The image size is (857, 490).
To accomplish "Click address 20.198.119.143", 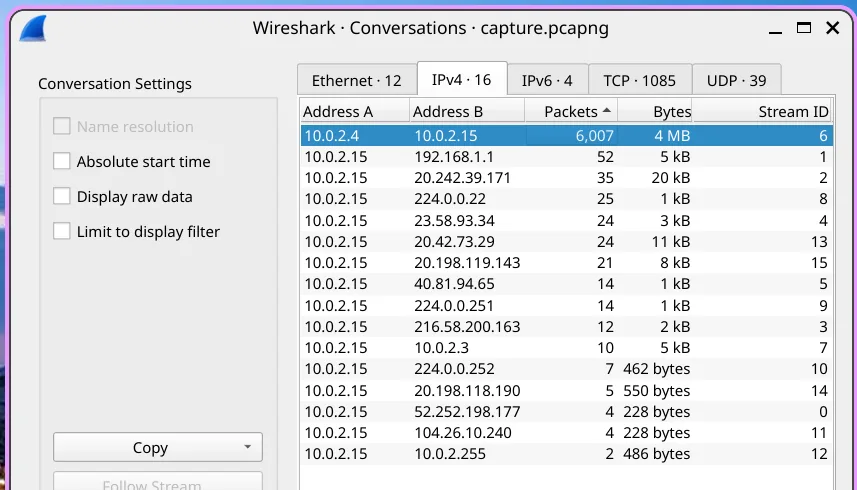I will (467, 263).
